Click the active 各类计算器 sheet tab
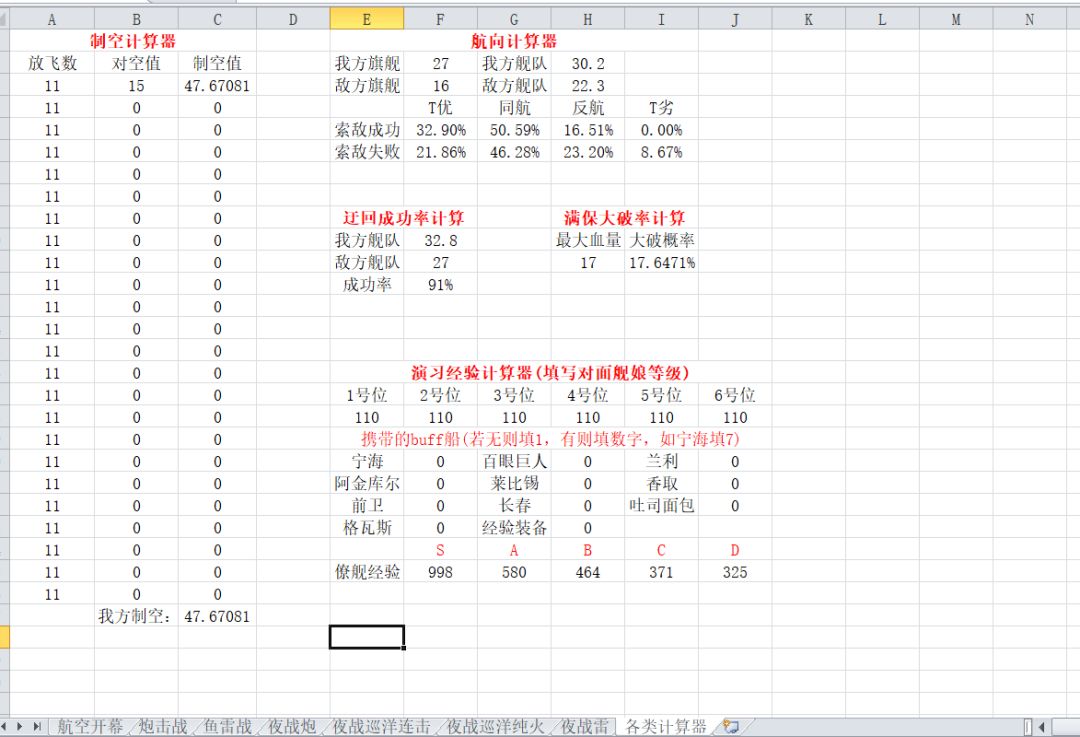This screenshot has width=1080, height=737. (666, 726)
